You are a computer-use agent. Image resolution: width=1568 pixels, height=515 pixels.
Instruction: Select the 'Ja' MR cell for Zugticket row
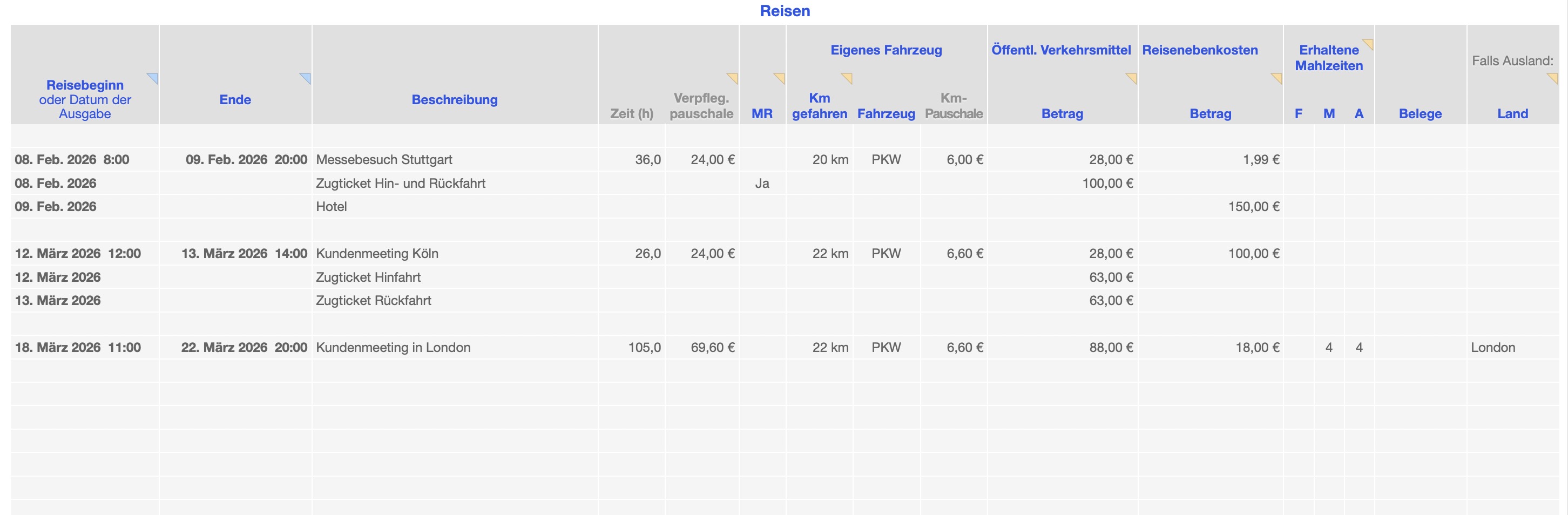(x=762, y=183)
